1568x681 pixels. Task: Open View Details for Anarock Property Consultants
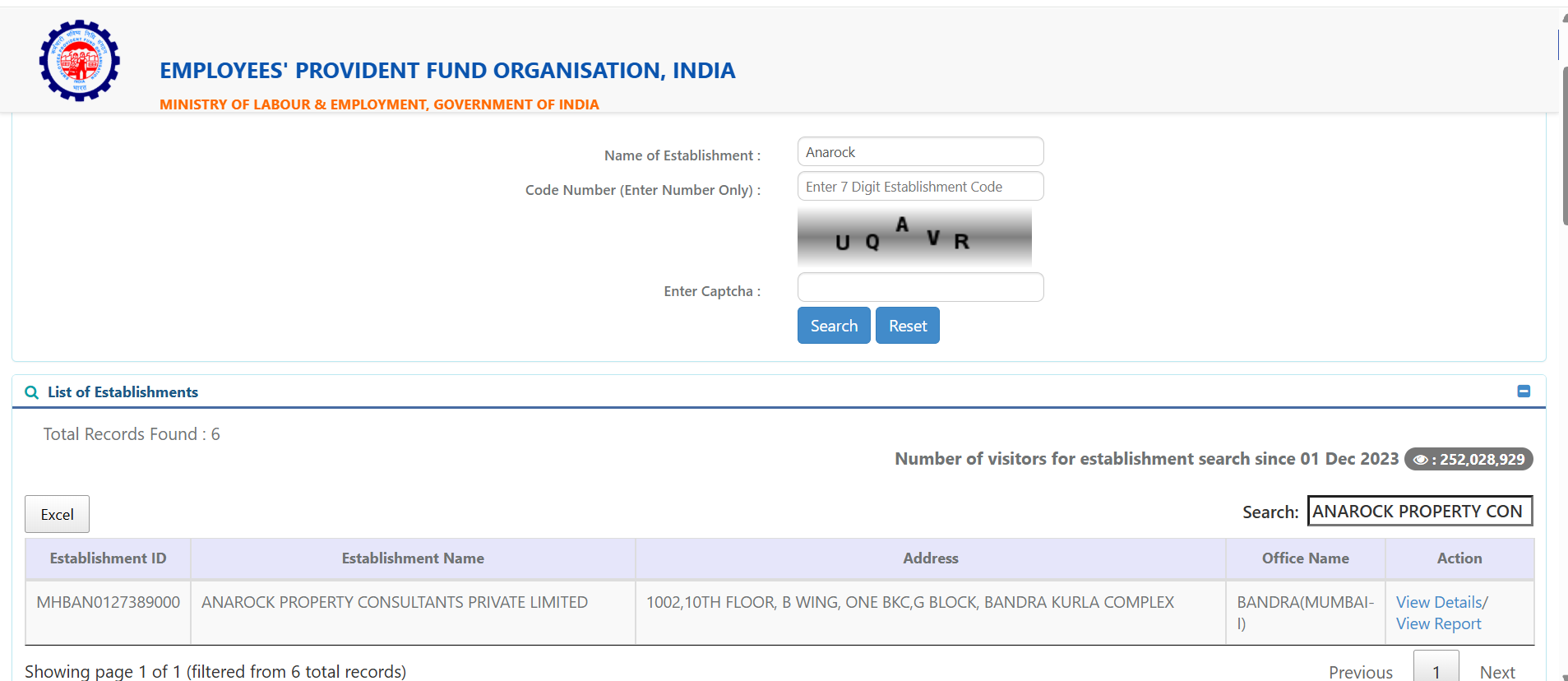(x=1438, y=602)
